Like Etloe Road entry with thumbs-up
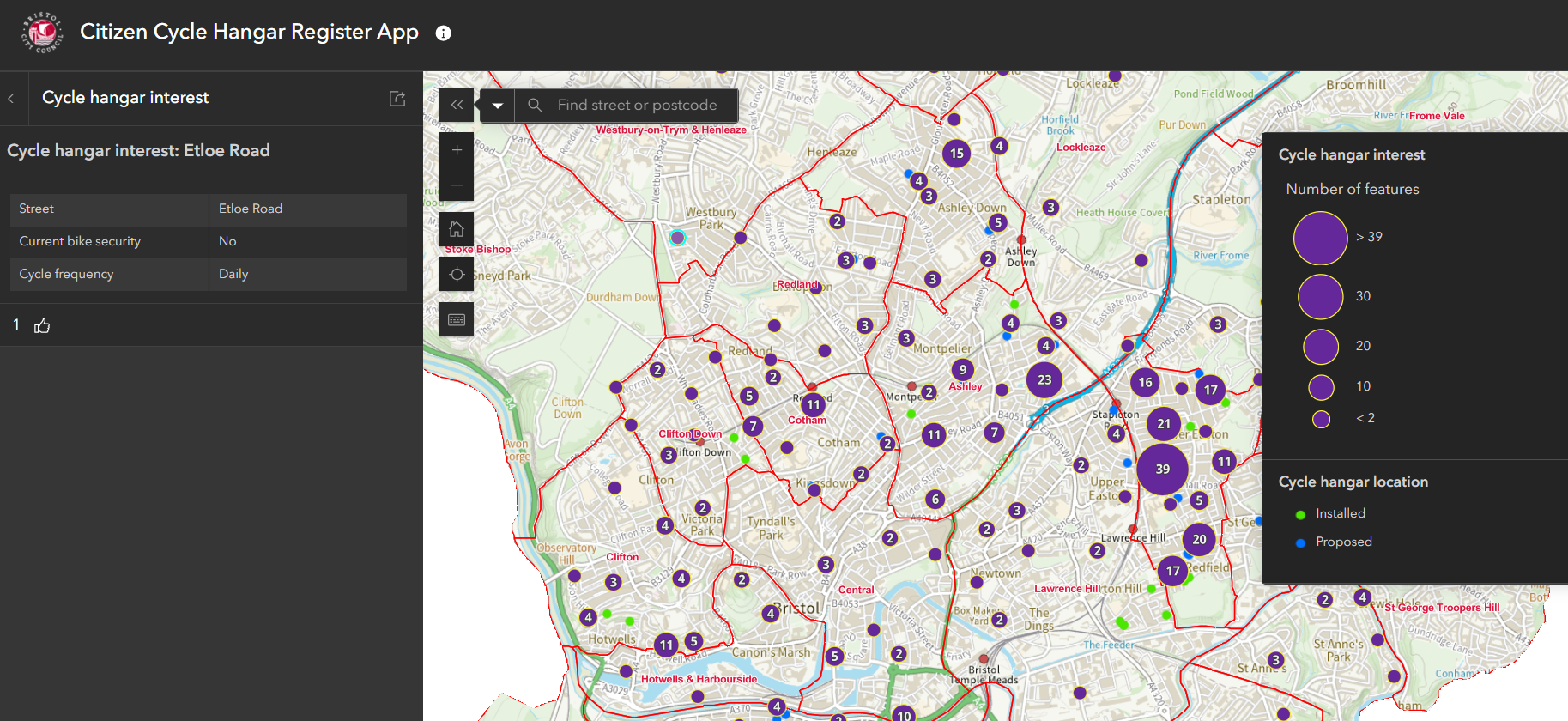 tap(42, 325)
